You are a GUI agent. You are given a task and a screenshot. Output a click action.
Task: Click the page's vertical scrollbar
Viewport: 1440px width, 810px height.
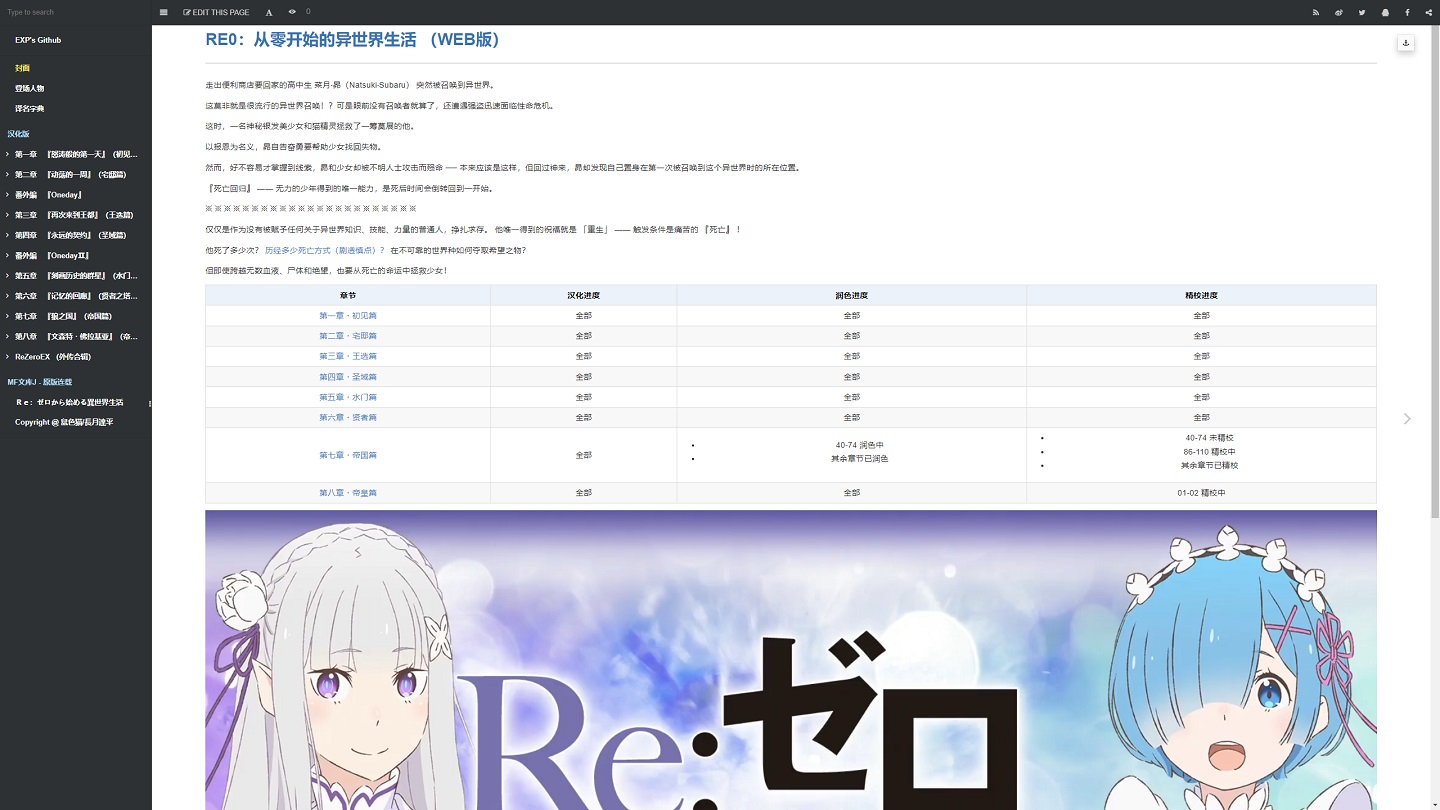pyautogui.click(x=1435, y=270)
